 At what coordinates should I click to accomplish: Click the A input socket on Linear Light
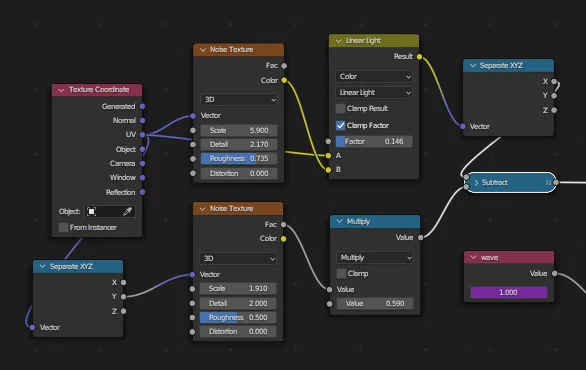click(328, 155)
